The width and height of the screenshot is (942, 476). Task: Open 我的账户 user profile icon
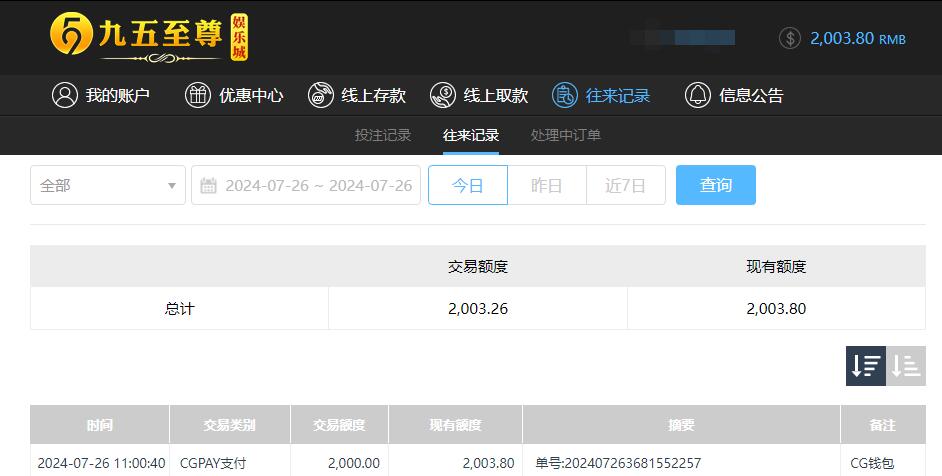(65, 95)
